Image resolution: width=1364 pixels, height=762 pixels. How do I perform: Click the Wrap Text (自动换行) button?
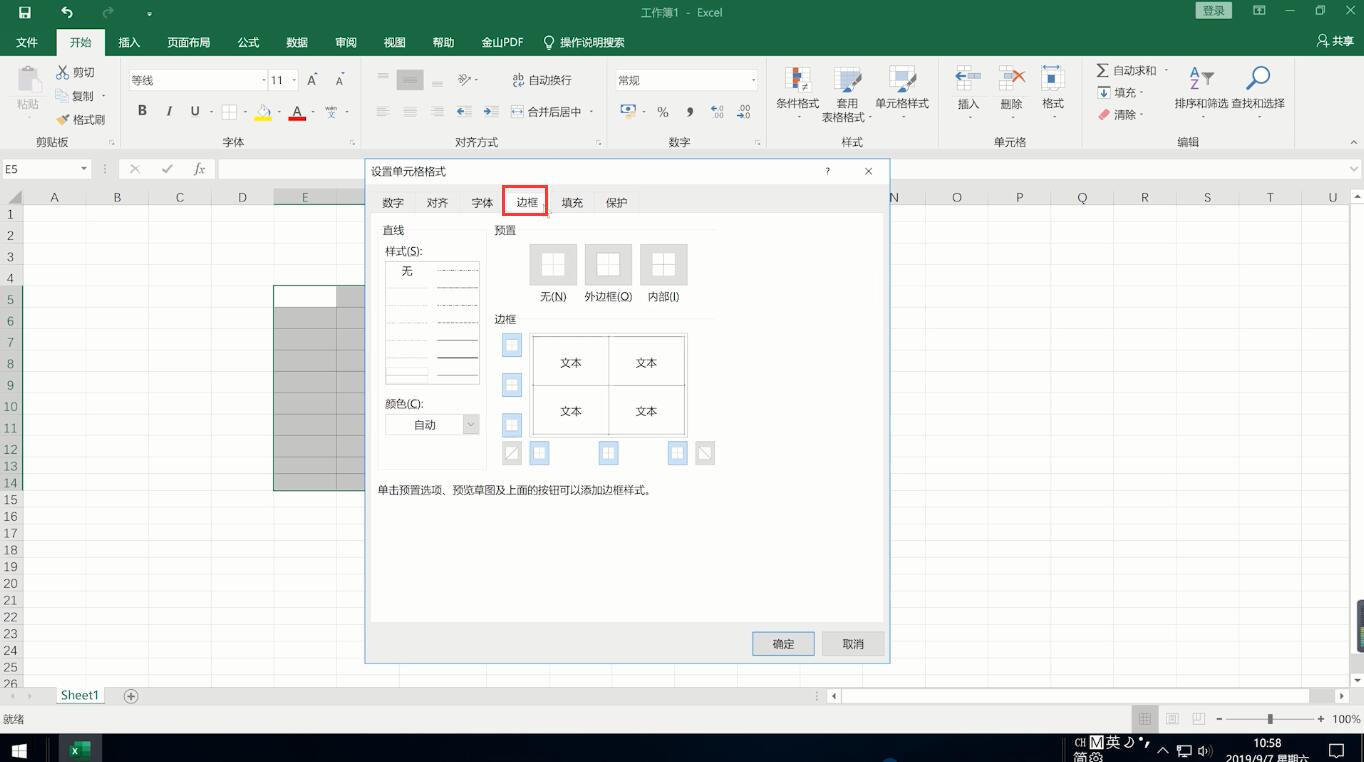pyautogui.click(x=541, y=80)
